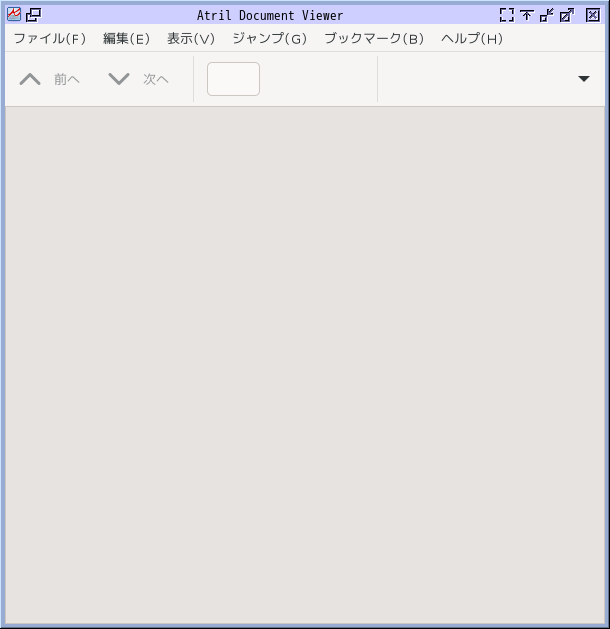Open the ジャンプ(G) menu
The width and height of the screenshot is (610, 629).
point(270,39)
